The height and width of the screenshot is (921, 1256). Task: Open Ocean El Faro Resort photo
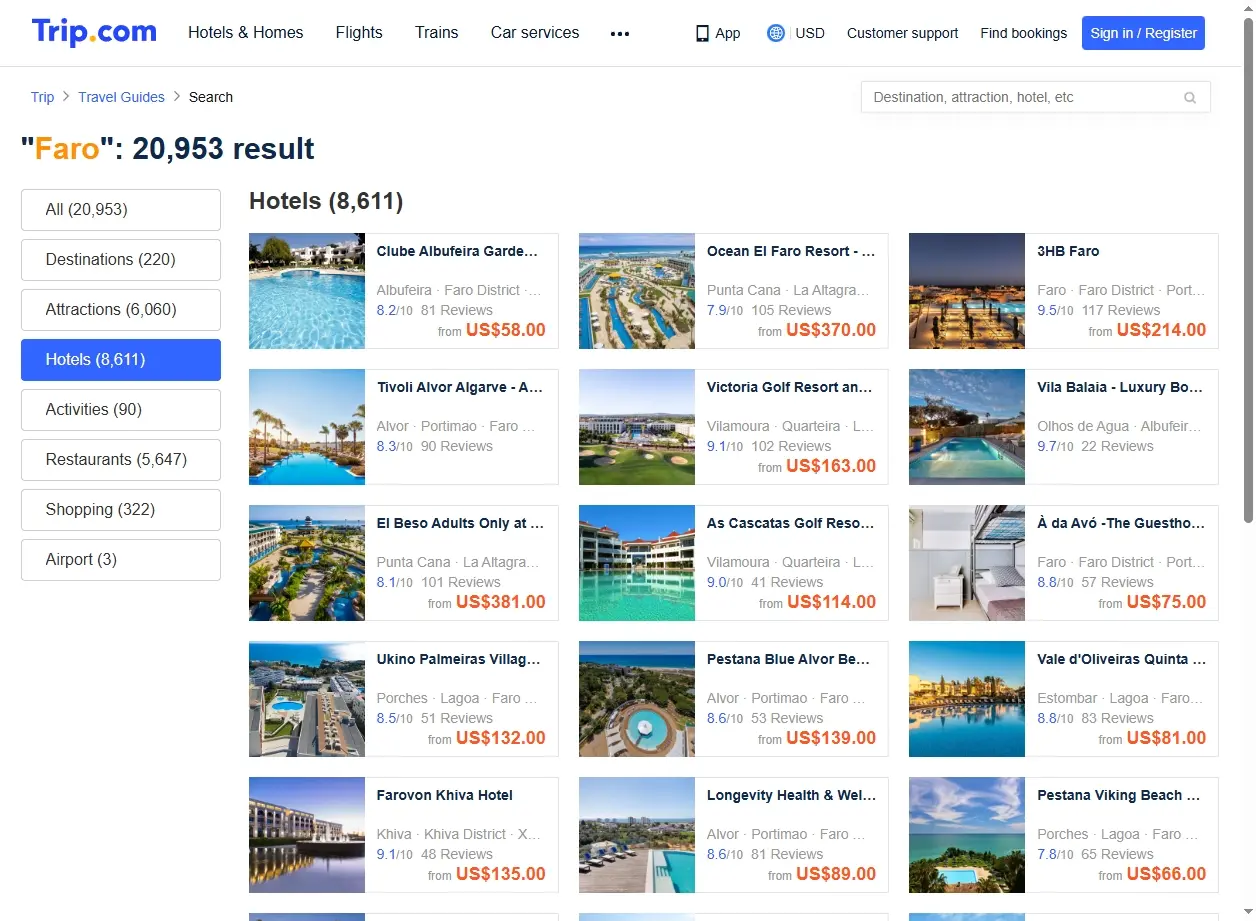click(x=637, y=291)
